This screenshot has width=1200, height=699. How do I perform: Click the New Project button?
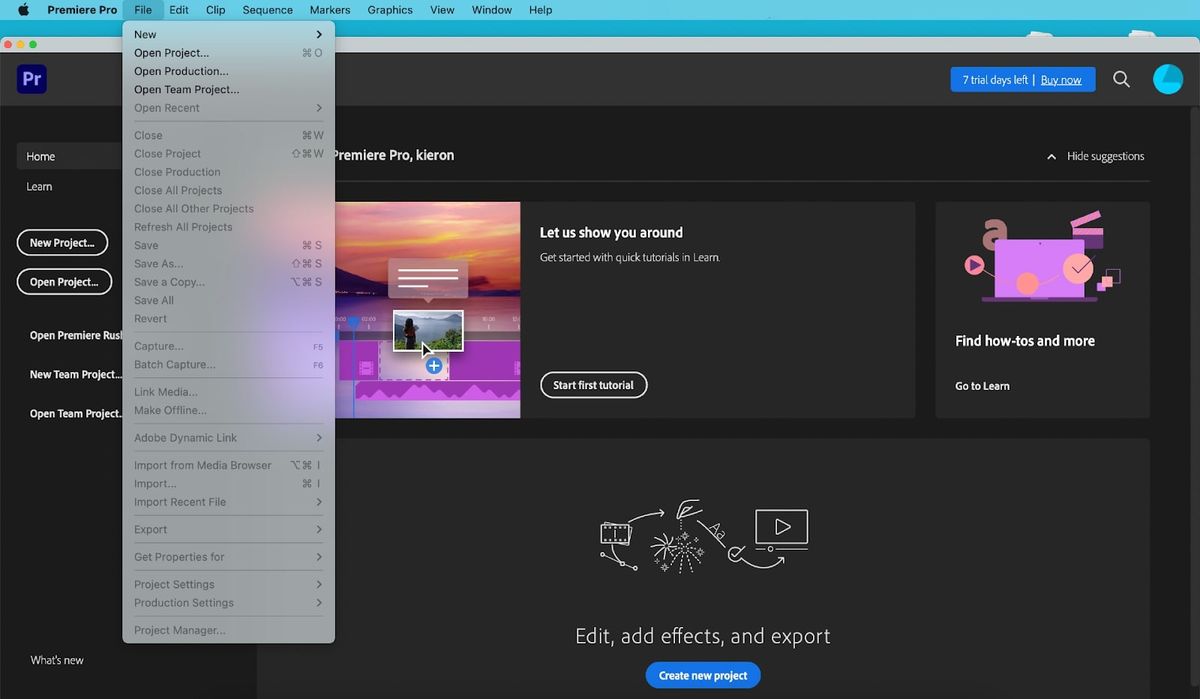(62, 242)
